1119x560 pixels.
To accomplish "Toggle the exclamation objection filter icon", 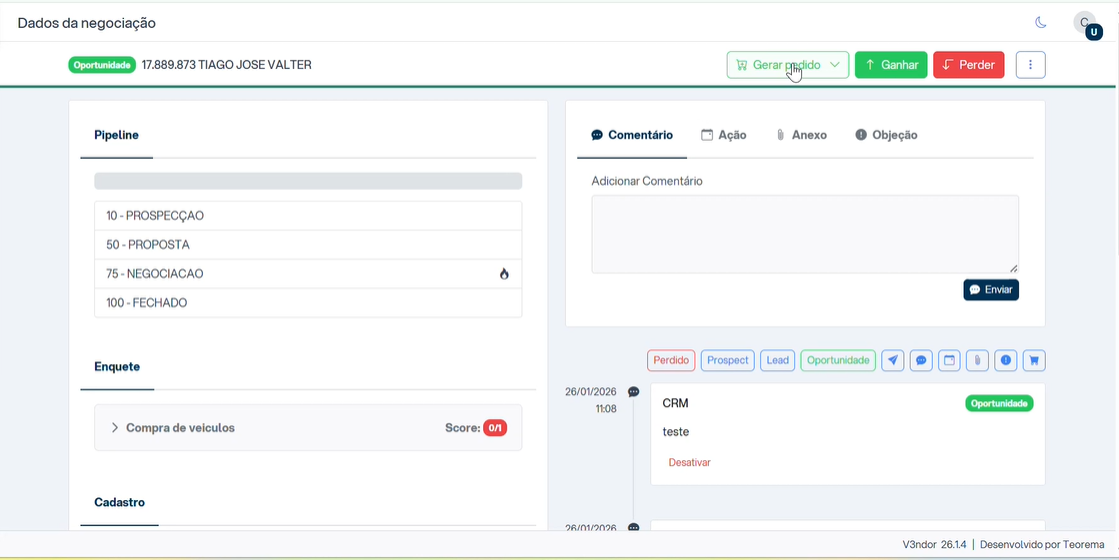I will 1006,360.
